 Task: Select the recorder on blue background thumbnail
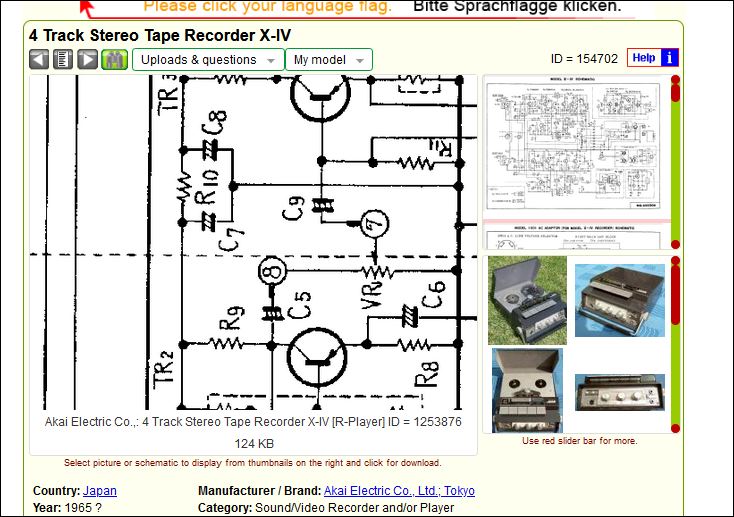tap(620, 300)
